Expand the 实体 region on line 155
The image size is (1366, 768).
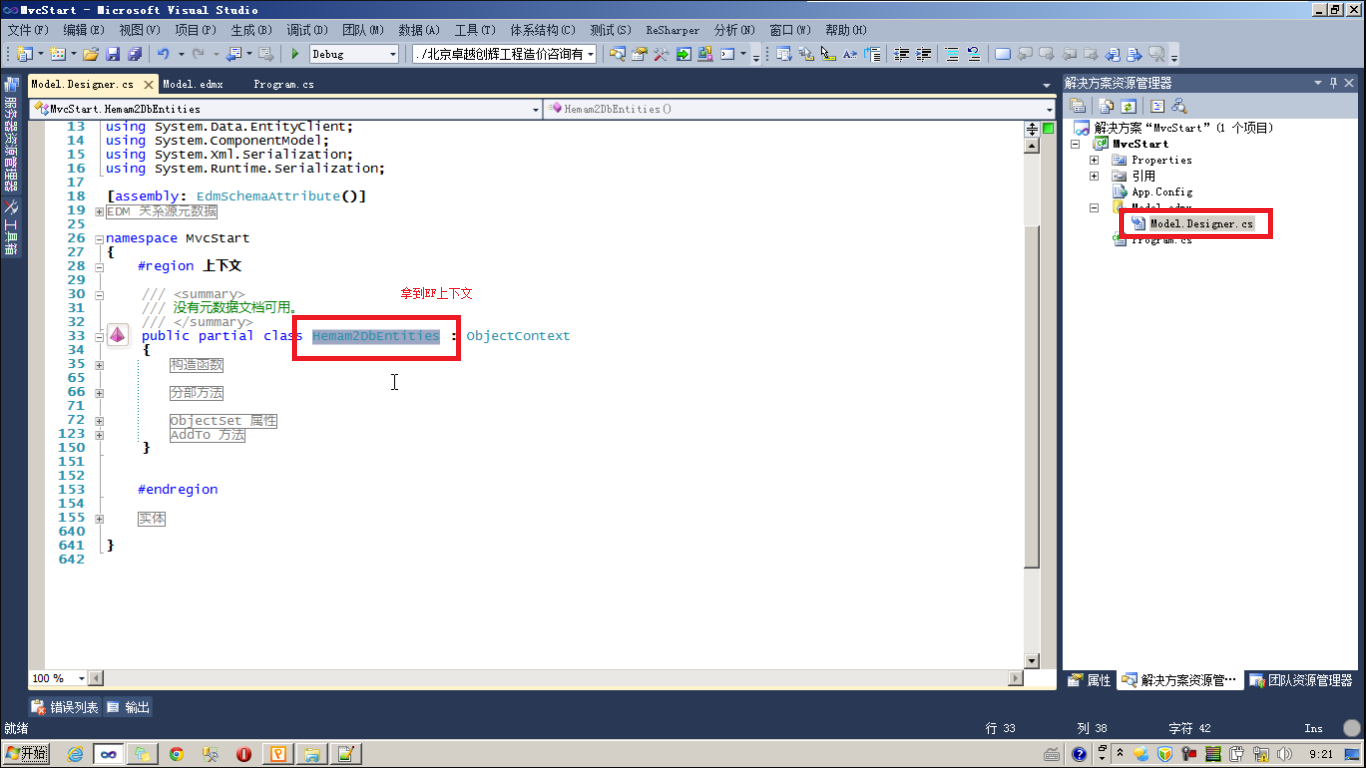pos(99,519)
